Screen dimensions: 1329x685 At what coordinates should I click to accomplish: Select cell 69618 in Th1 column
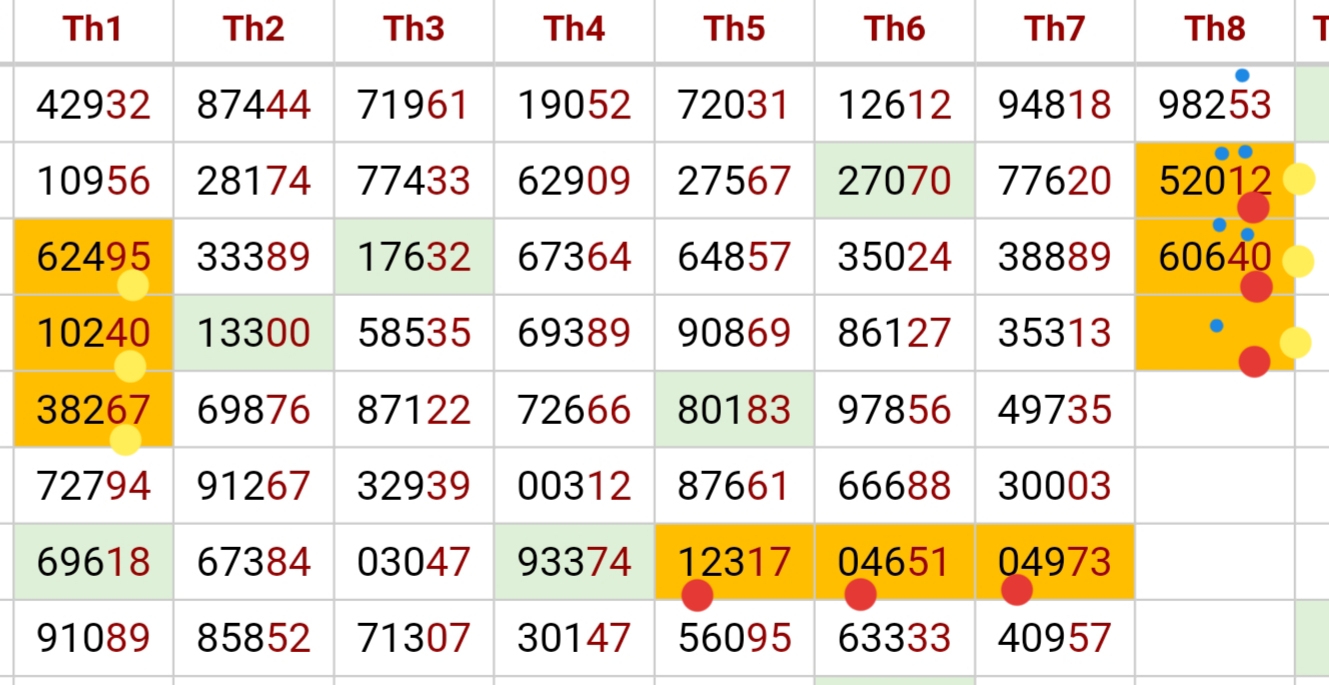click(x=93, y=562)
